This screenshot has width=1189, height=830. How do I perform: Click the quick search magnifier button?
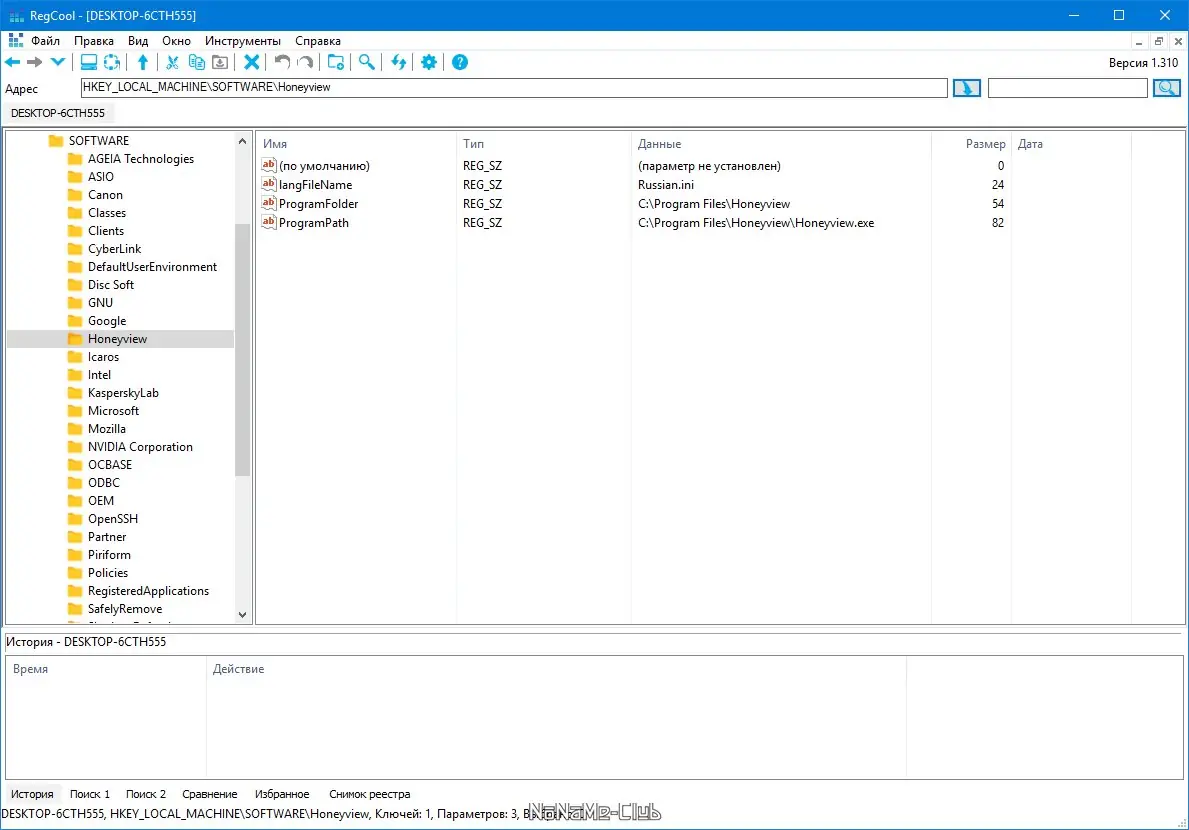1166,88
